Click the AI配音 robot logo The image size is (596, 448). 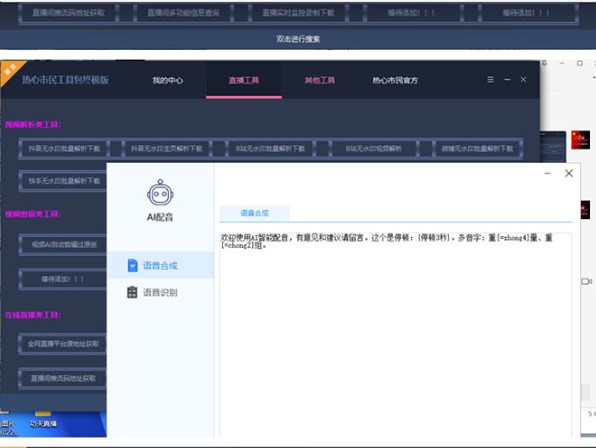point(160,193)
